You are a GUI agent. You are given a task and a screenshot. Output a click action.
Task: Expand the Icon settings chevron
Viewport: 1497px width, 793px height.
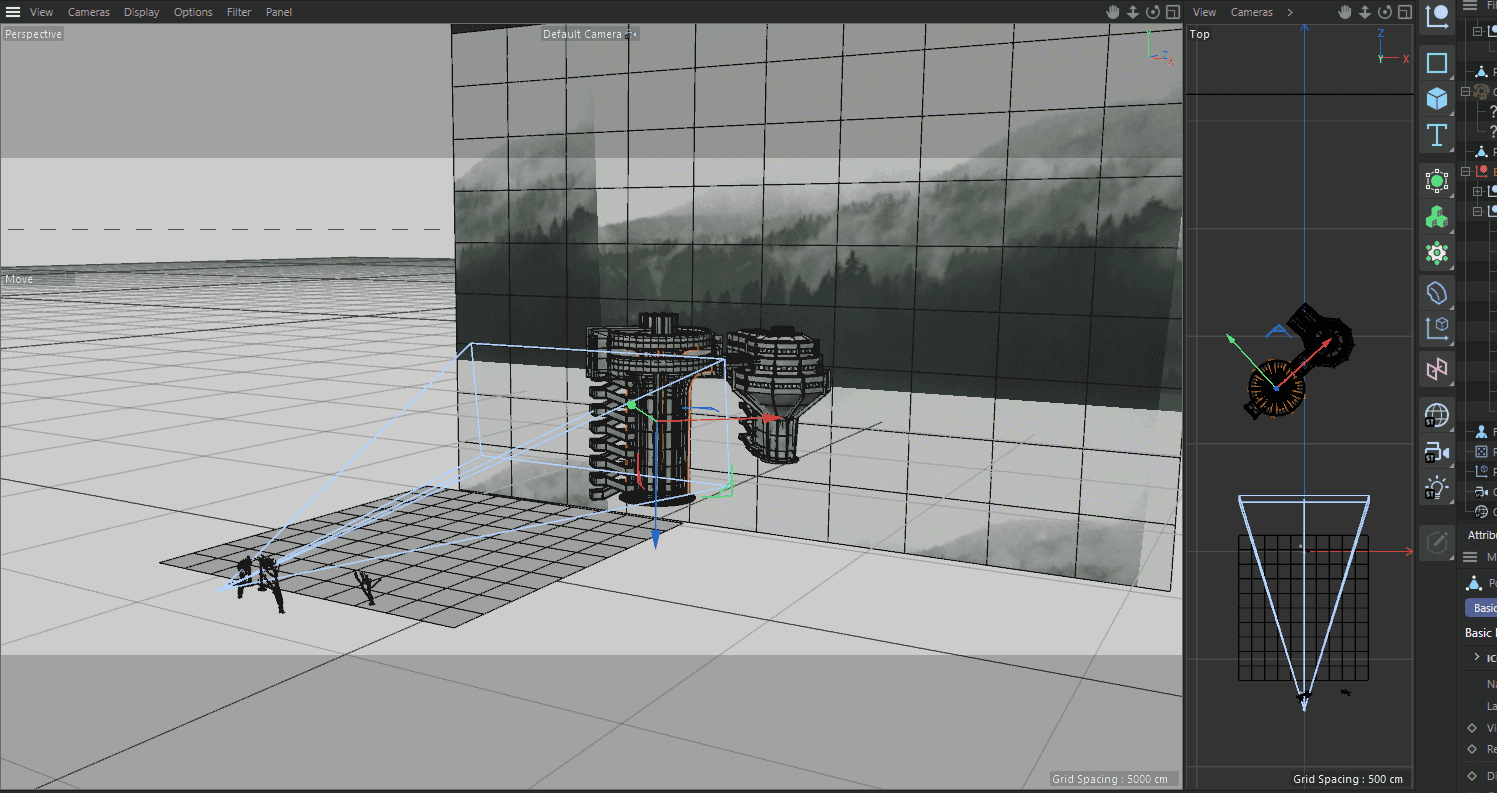[x=1476, y=657]
